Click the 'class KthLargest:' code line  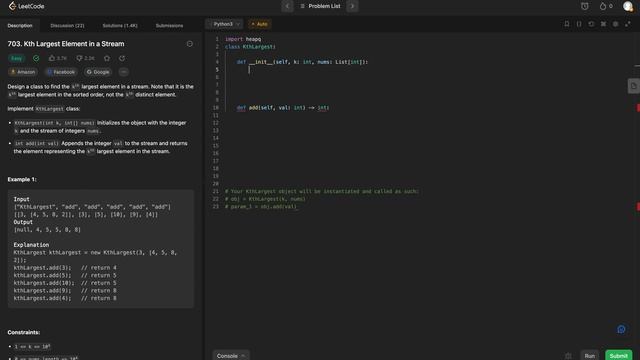[x=250, y=47]
